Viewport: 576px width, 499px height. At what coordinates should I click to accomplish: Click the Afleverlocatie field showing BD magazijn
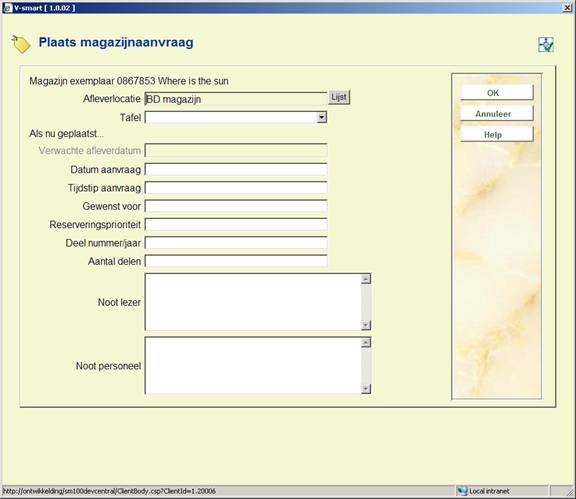(236, 99)
